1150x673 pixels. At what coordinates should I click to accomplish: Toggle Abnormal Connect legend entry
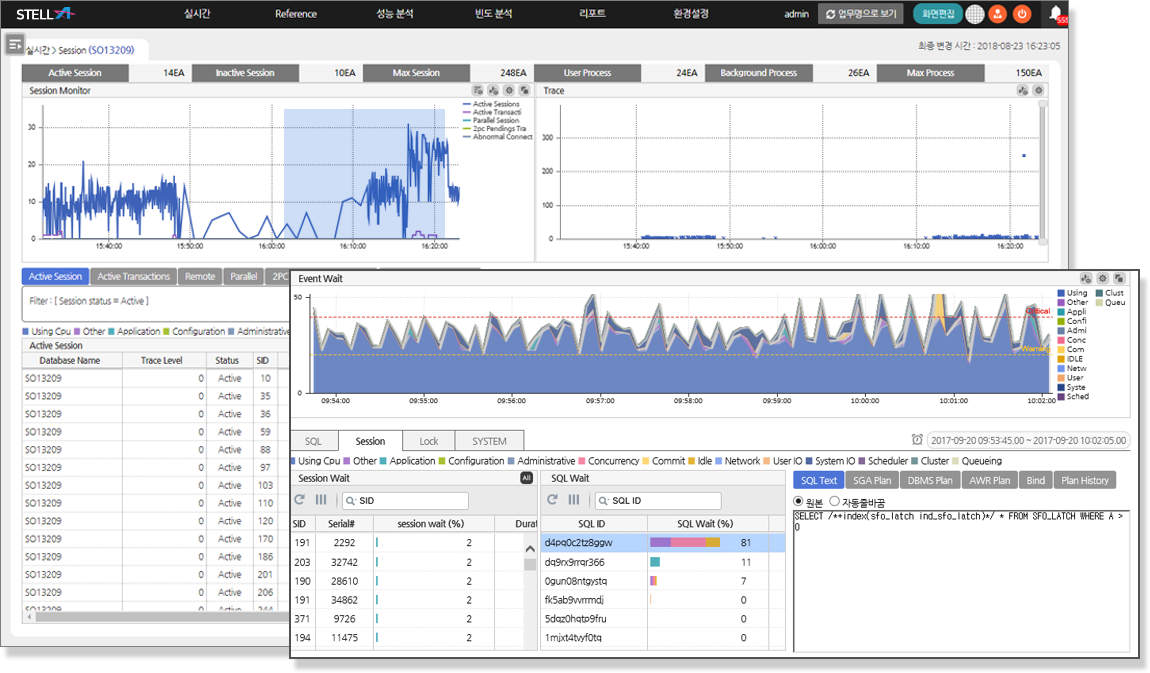coord(497,136)
